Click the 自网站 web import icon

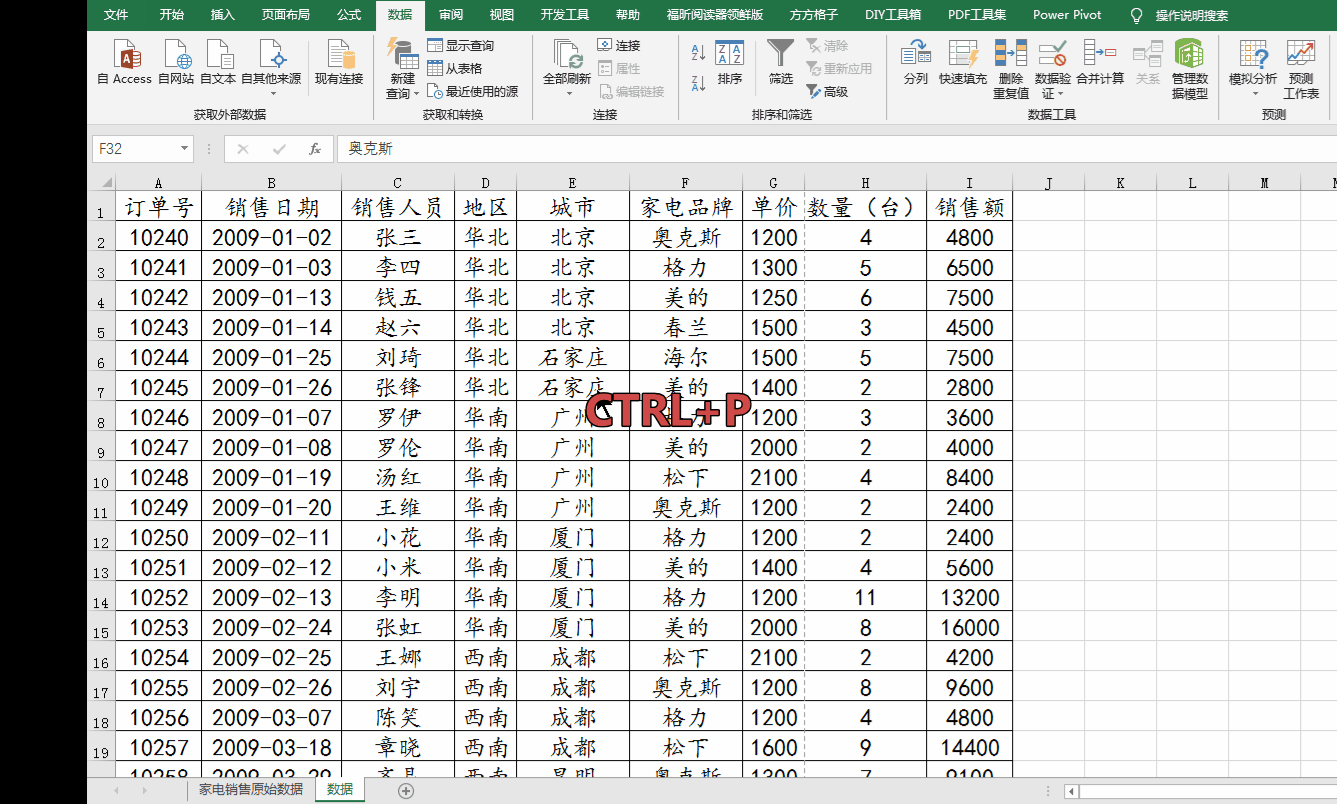(176, 62)
